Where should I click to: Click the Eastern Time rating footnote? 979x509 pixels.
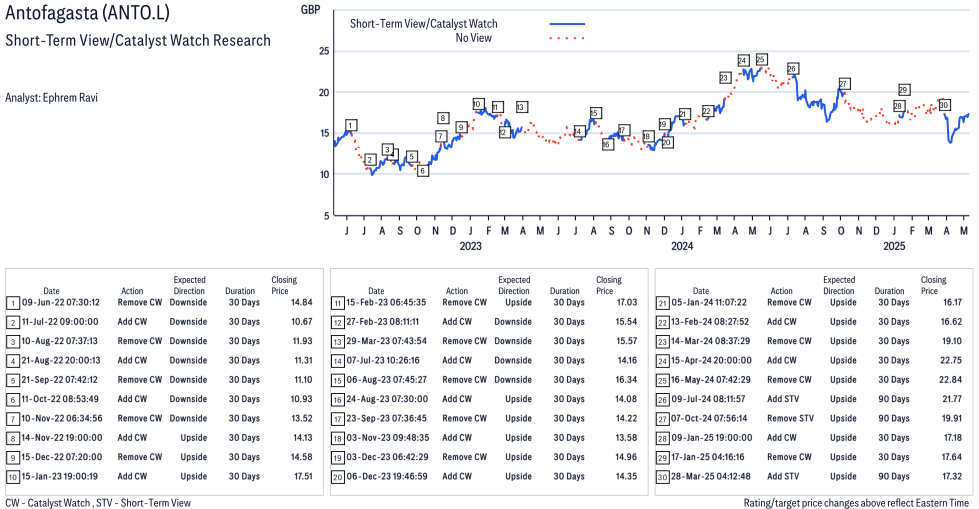(856, 503)
